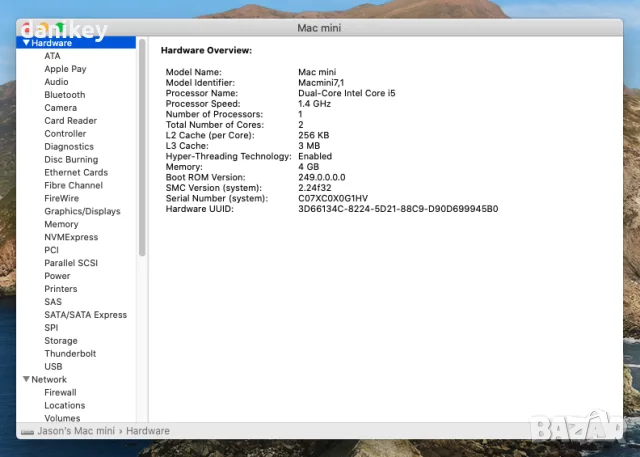Click the Hardware Overview heading

[207, 51]
